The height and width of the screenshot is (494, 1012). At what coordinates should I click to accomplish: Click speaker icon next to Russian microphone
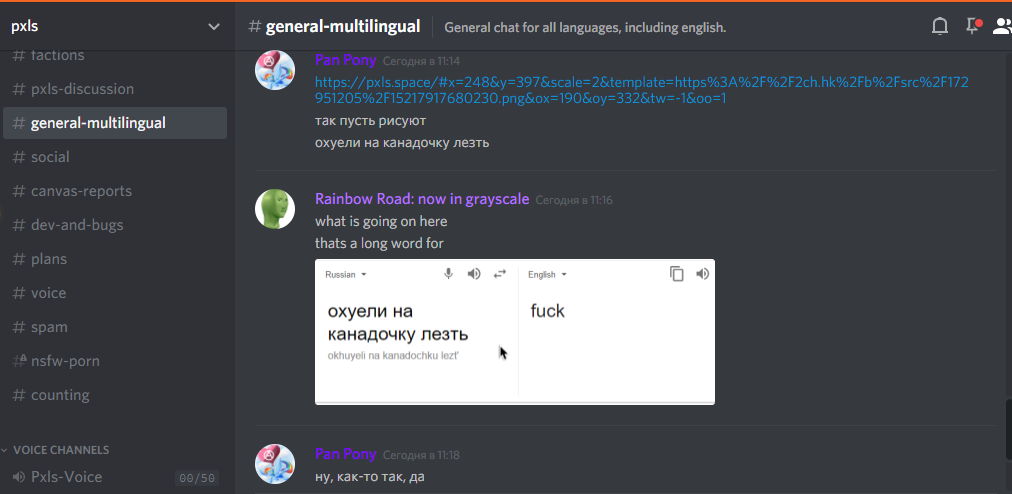pyautogui.click(x=474, y=274)
